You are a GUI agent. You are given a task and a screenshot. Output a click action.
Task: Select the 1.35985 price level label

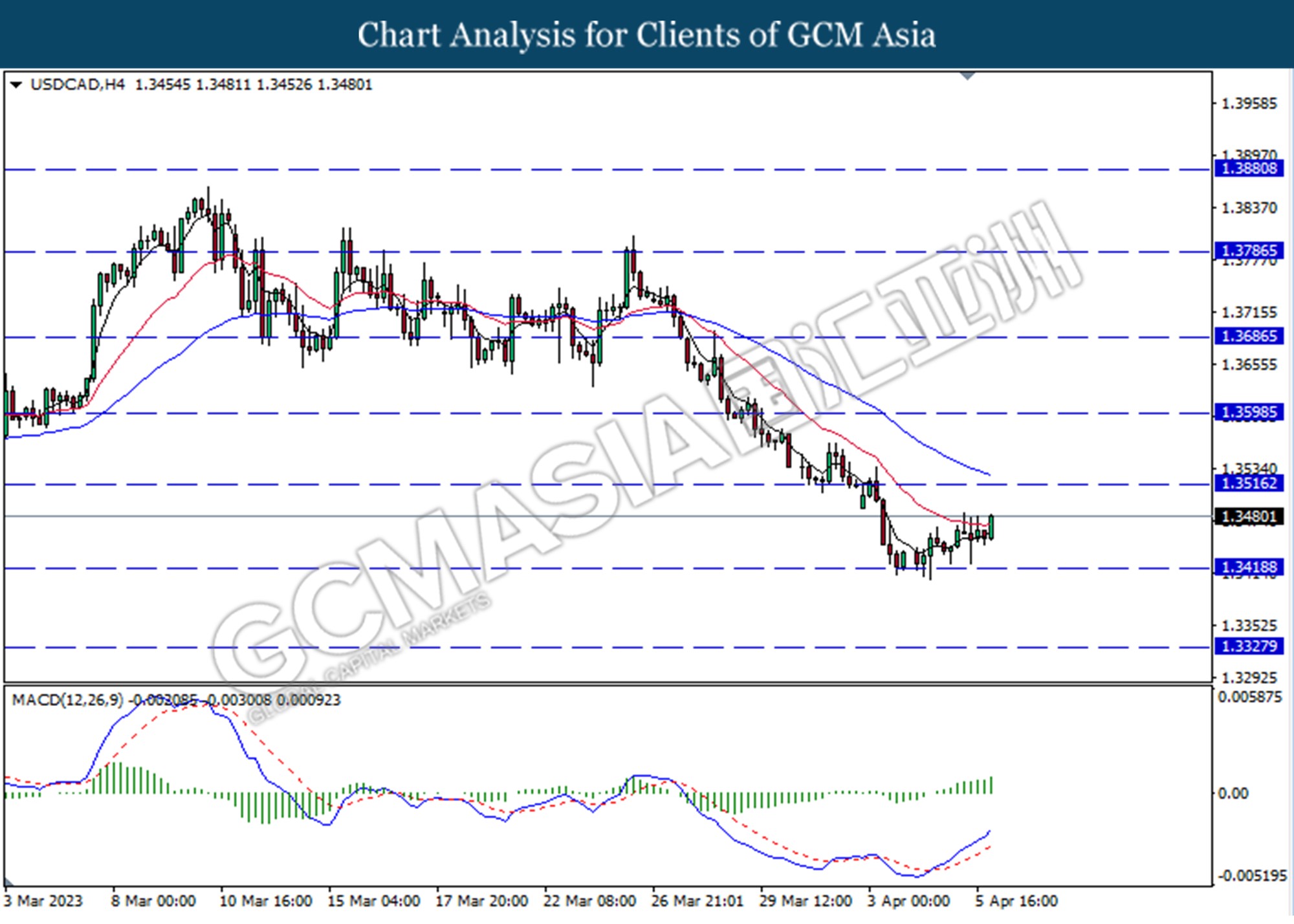click(x=1249, y=413)
